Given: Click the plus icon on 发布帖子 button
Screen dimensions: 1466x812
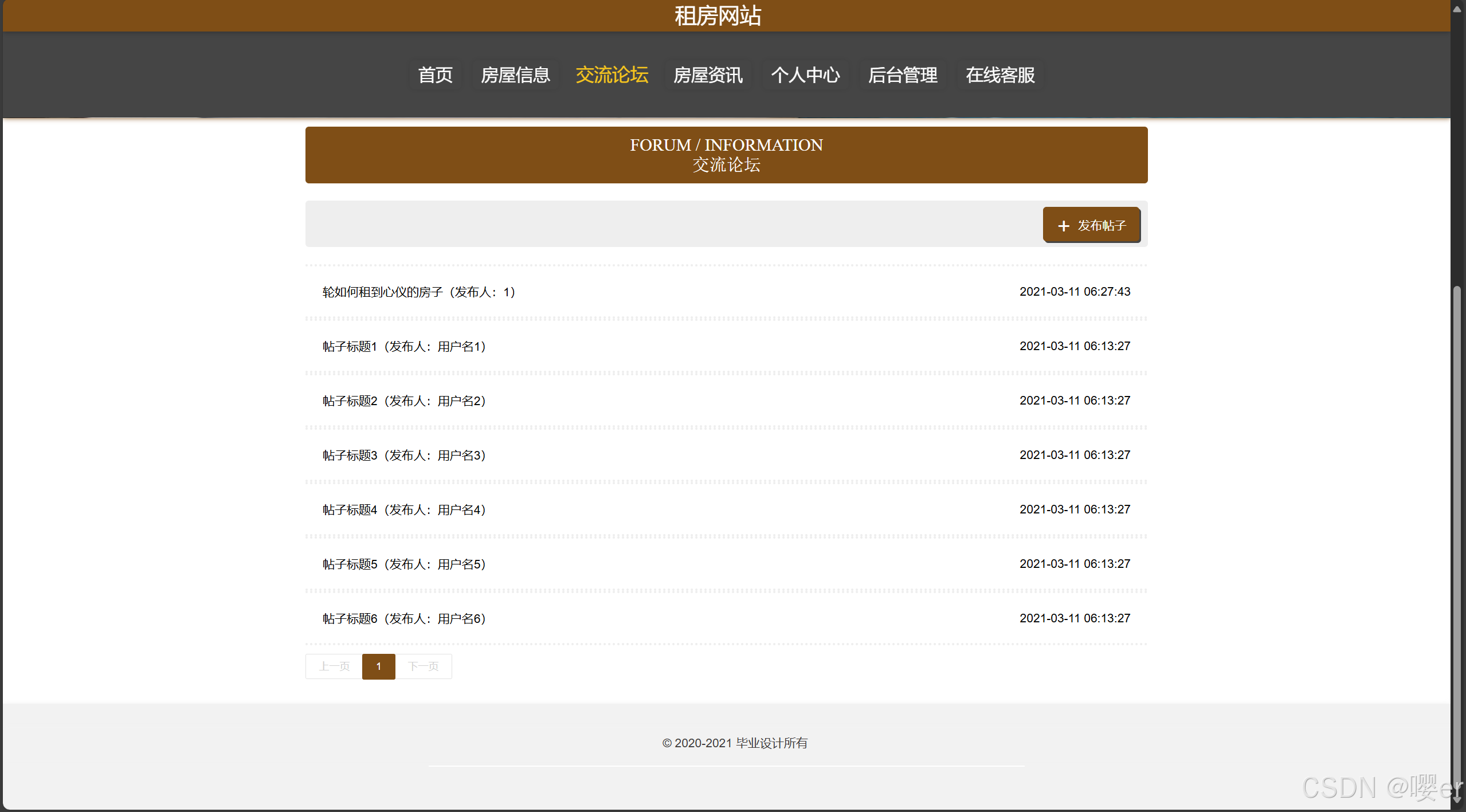Looking at the screenshot, I should point(1063,225).
